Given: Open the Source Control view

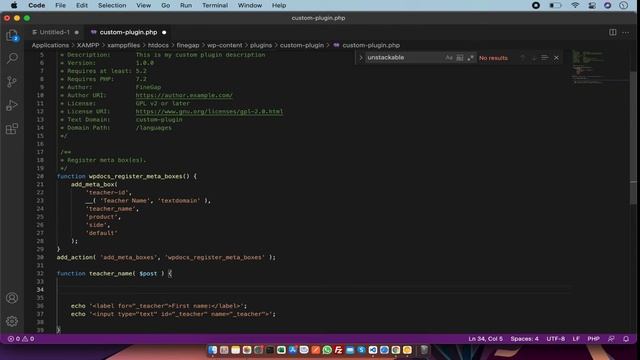Looking at the screenshot, I should [x=12, y=82].
